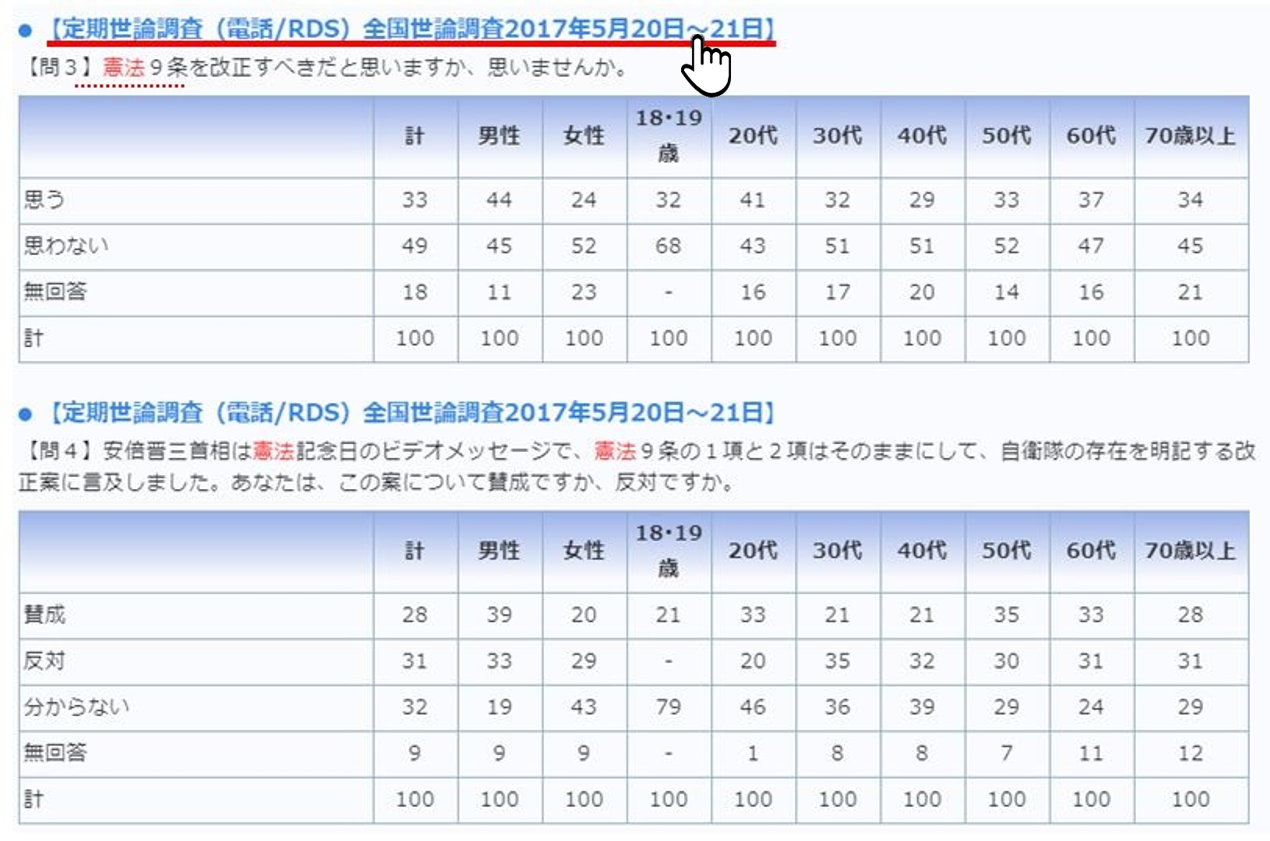This screenshot has width=1270, height=841.
Task: Click the red 憲法 keyword in 問3
Action: pos(124,70)
